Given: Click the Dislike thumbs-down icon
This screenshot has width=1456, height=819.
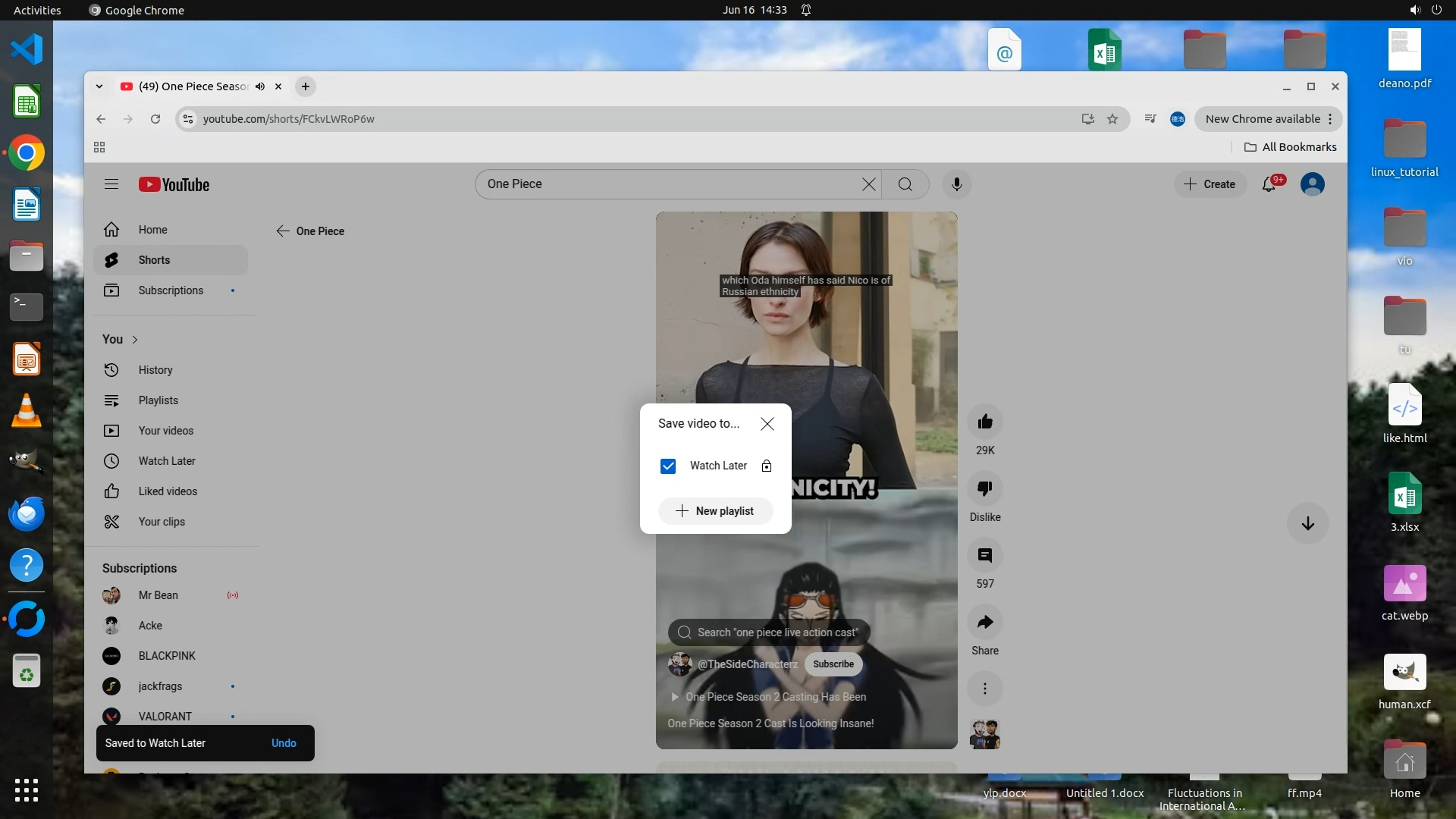Looking at the screenshot, I should pos(984,488).
